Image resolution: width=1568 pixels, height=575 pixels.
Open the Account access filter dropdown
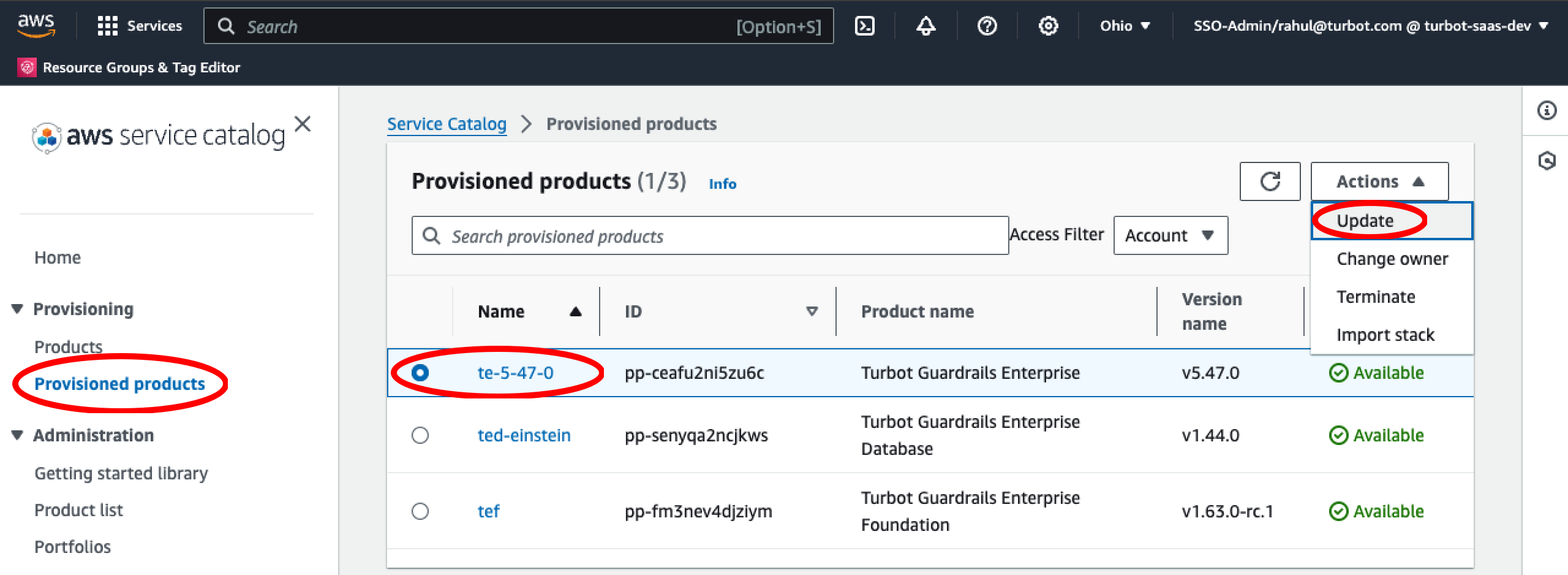(x=1170, y=235)
